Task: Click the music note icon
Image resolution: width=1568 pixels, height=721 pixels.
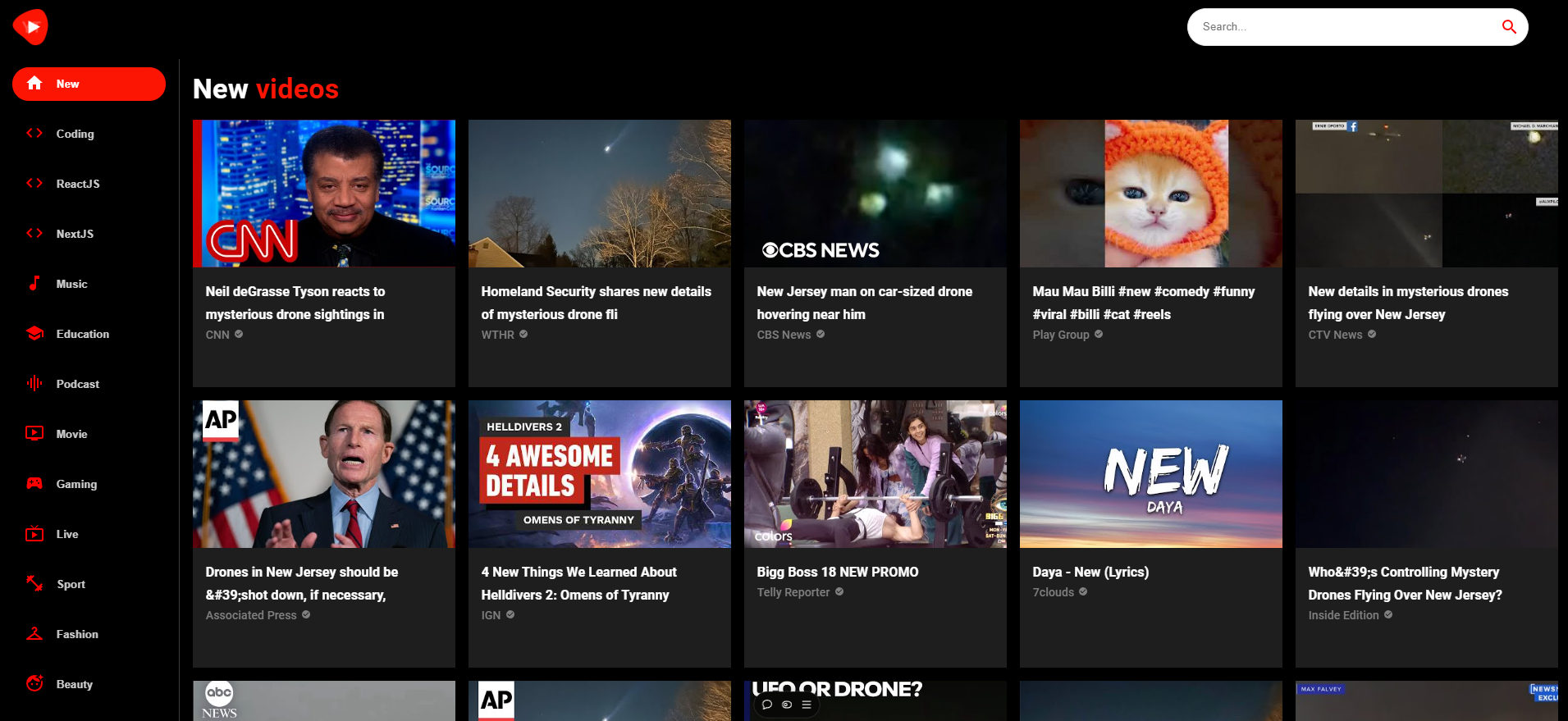Action: click(x=34, y=284)
